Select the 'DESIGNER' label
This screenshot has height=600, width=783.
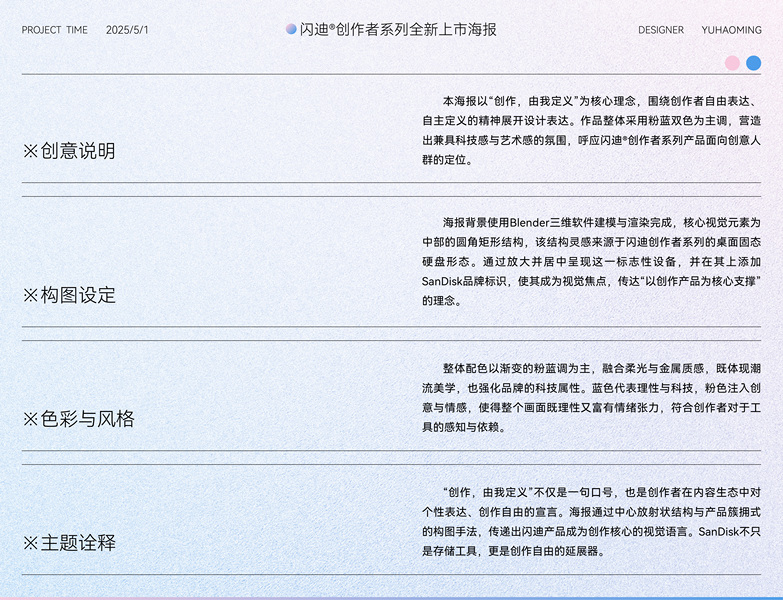click(661, 30)
